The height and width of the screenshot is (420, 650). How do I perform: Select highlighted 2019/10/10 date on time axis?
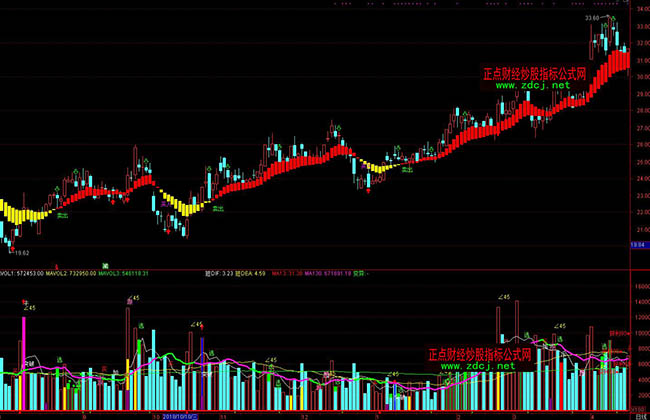click(x=178, y=414)
